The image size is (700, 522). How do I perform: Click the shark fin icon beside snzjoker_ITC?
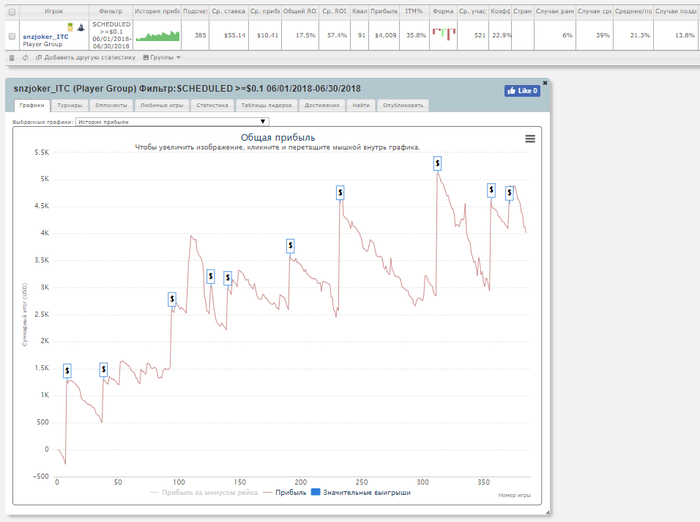point(81,28)
